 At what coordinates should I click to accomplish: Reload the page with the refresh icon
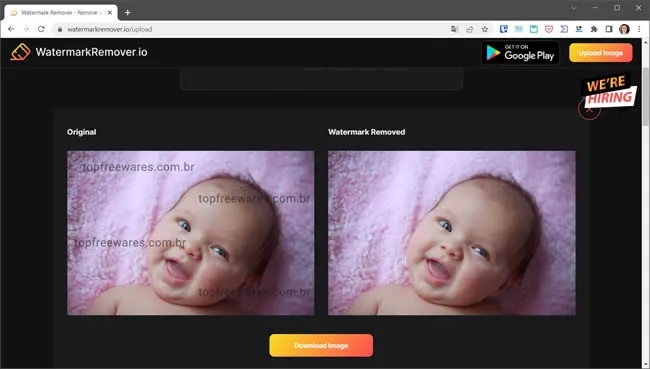pyautogui.click(x=41, y=29)
